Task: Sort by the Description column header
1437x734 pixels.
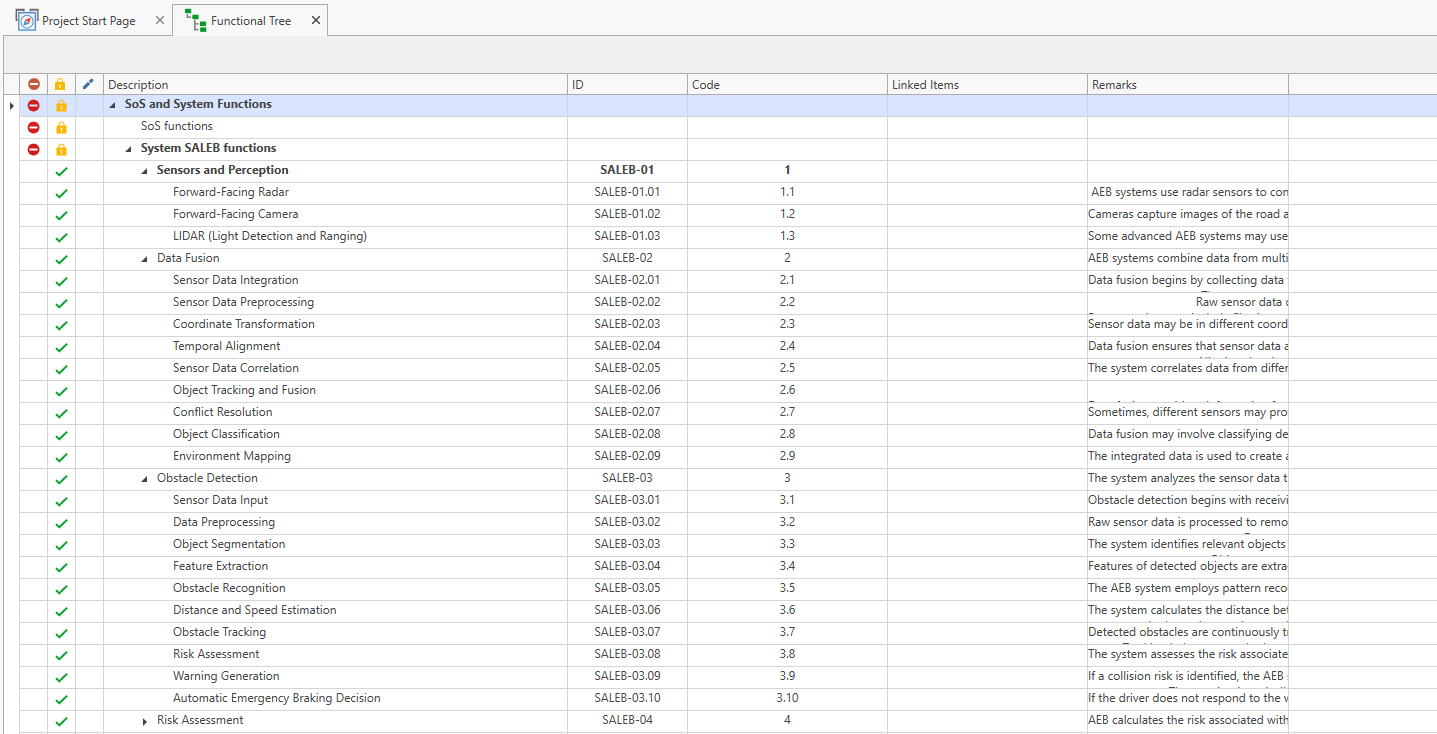Action: 335,85
